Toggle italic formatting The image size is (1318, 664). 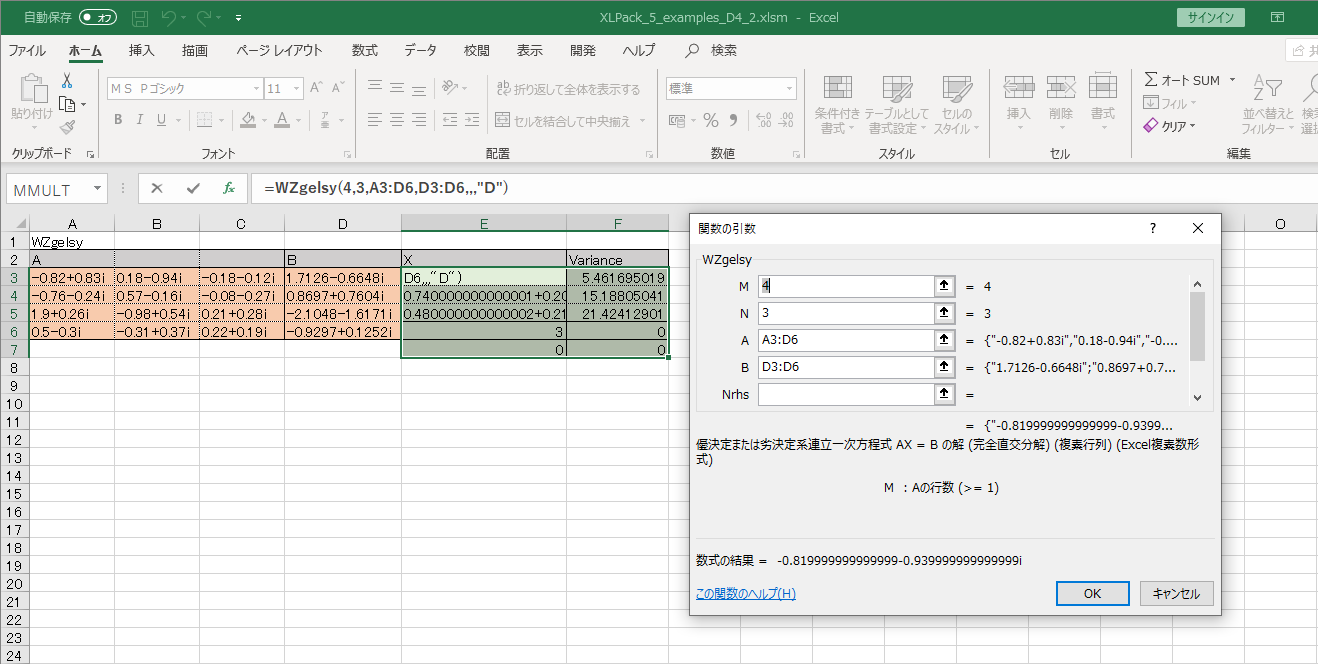tap(139, 120)
